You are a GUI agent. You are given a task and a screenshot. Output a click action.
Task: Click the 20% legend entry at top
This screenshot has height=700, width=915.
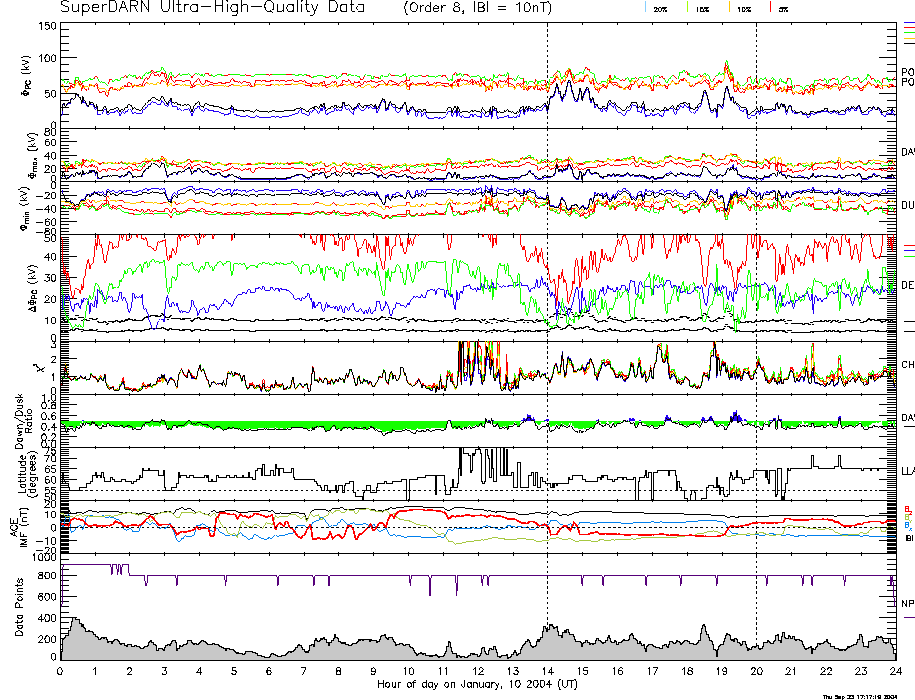coord(660,8)
